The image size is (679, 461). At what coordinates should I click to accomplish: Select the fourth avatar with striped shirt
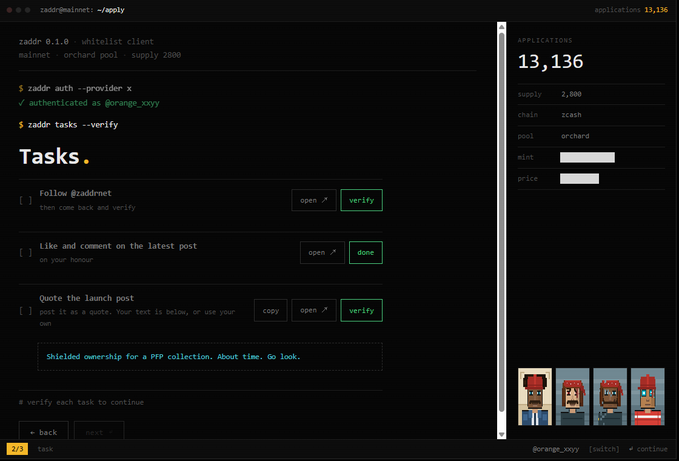coord(647,397)
